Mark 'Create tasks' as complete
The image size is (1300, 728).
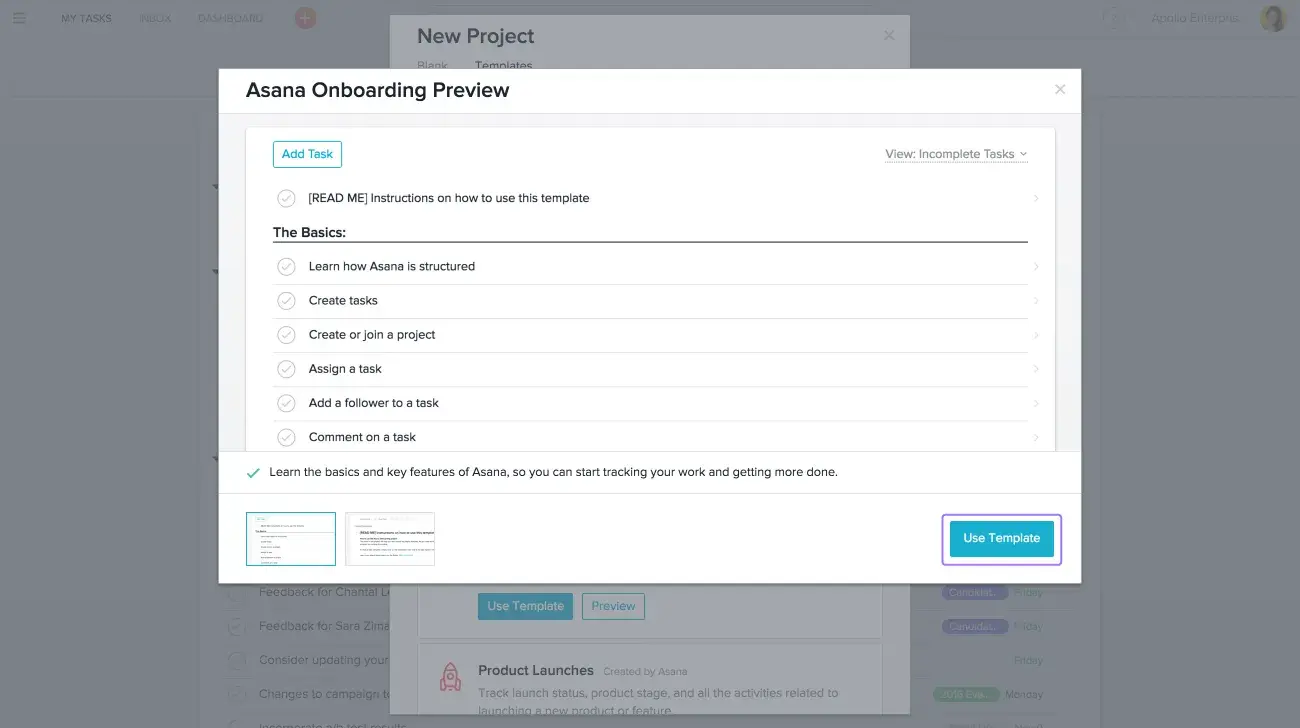(286, 300)
